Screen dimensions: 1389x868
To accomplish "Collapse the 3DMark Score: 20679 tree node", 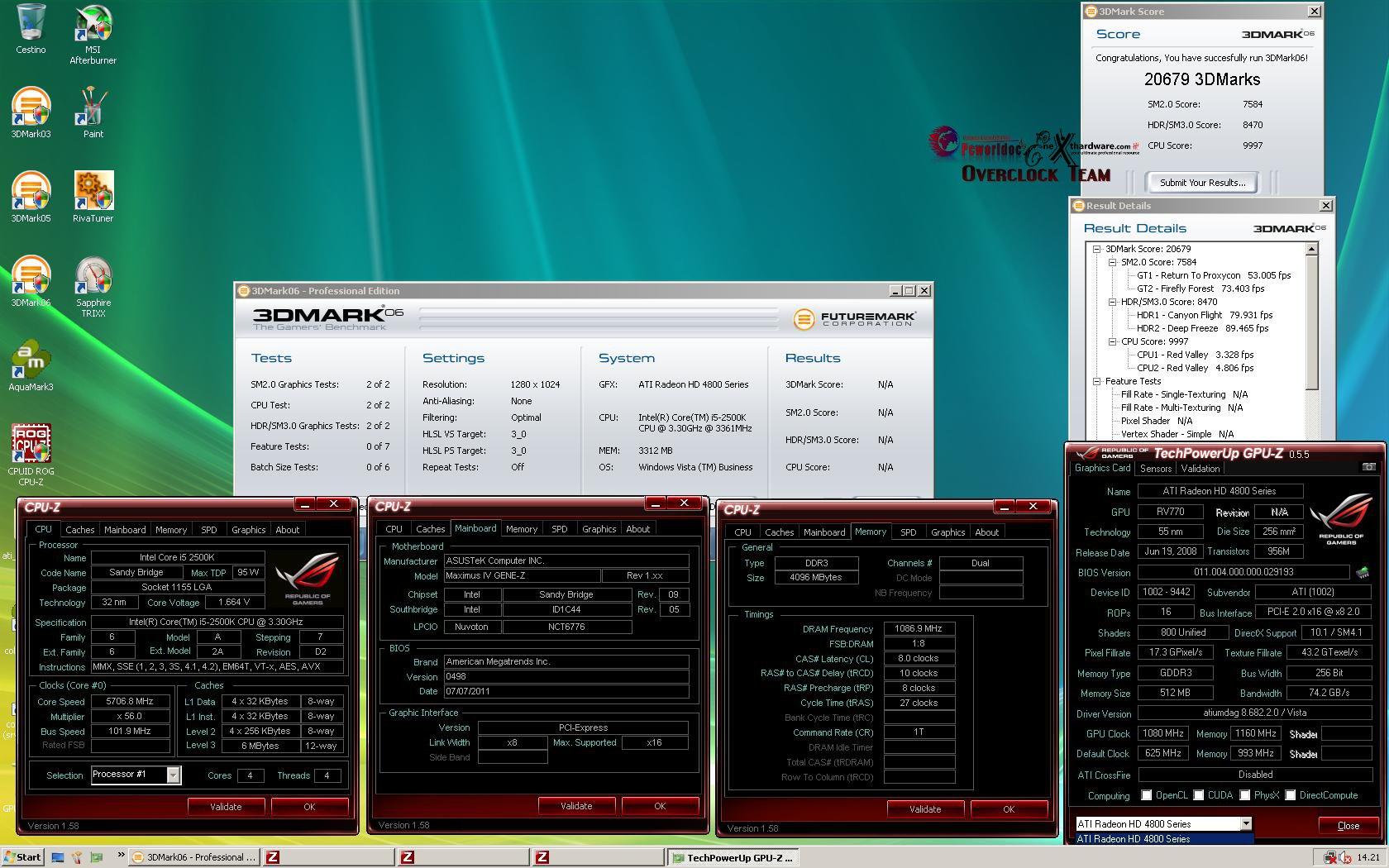I will point(1096,249).
